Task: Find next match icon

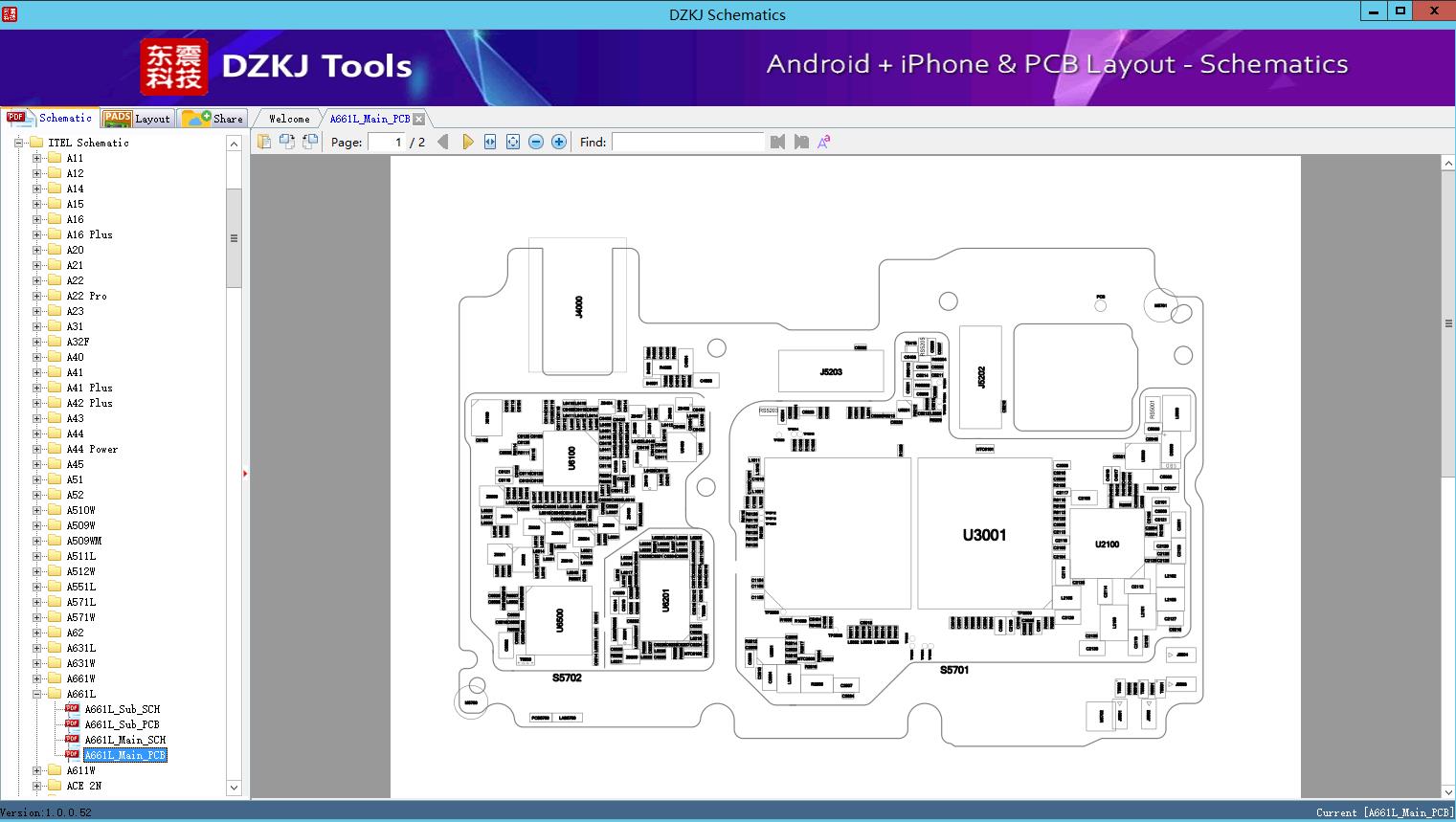Action: coord(801,142)
